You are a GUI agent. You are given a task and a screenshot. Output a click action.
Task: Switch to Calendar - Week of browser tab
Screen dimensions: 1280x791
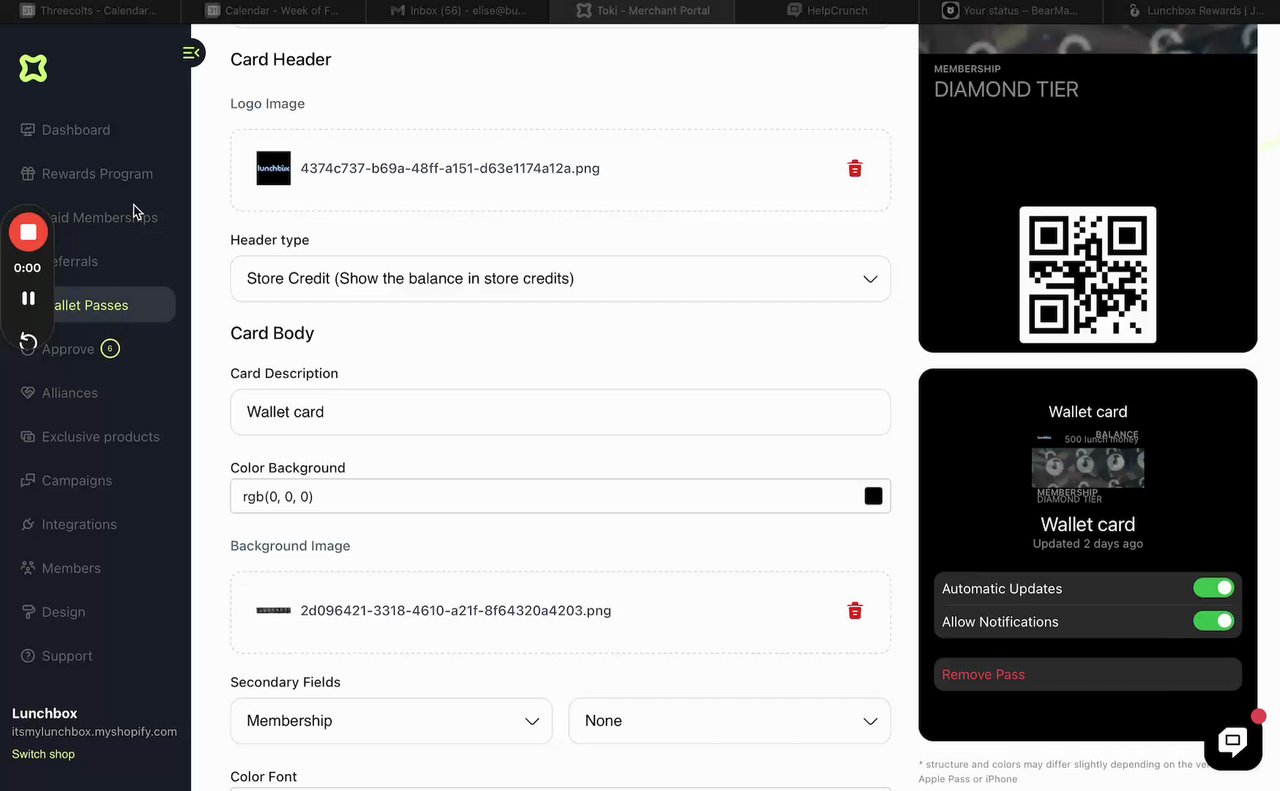click(274, 11)
